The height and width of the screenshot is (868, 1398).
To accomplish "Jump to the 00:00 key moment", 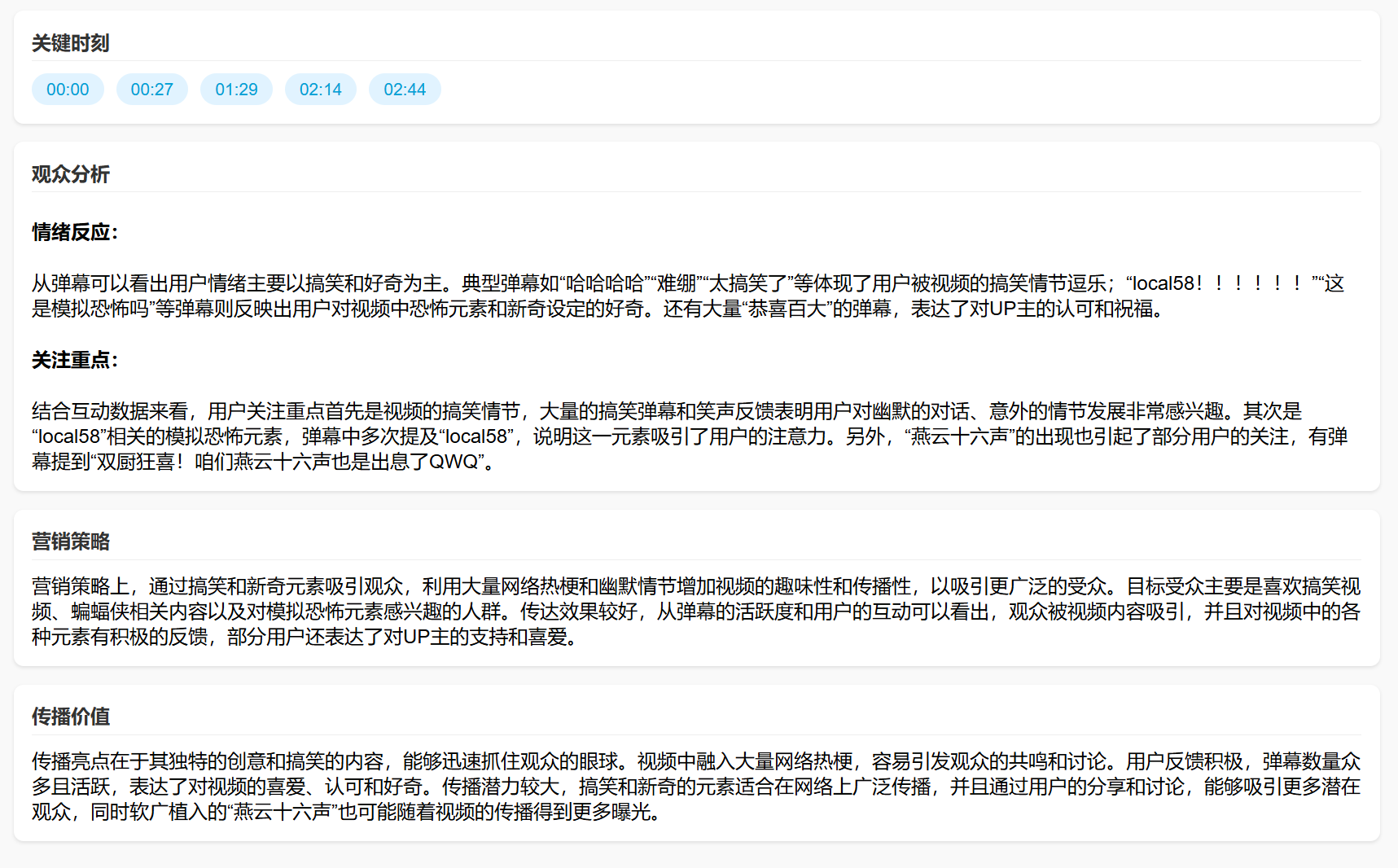I will 68,90.
